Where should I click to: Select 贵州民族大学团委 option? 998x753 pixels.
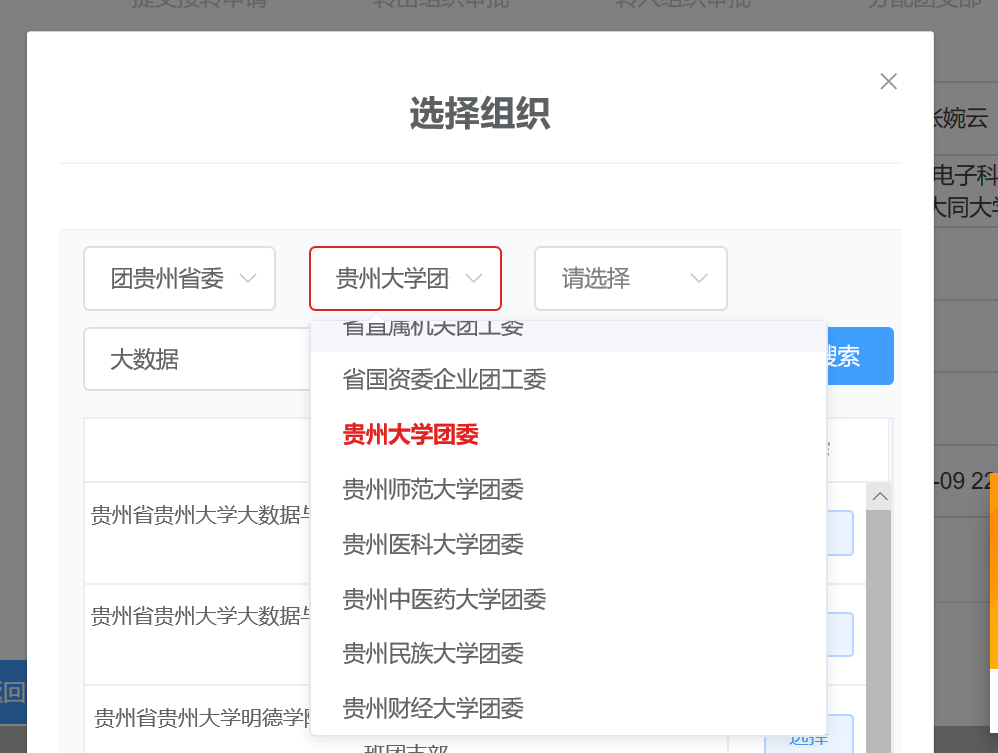[433, 654]
